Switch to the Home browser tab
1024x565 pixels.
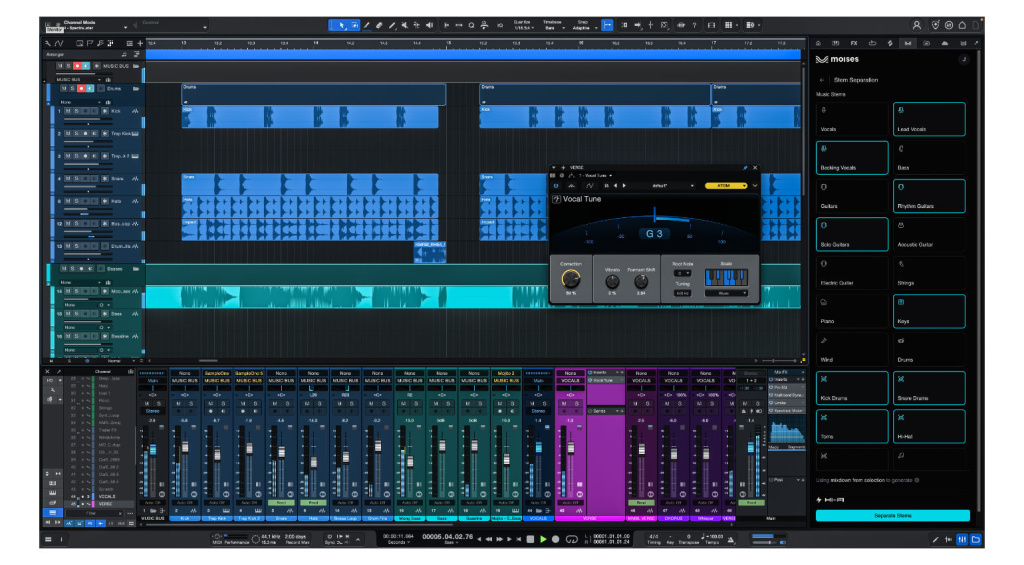pos(818,43)
